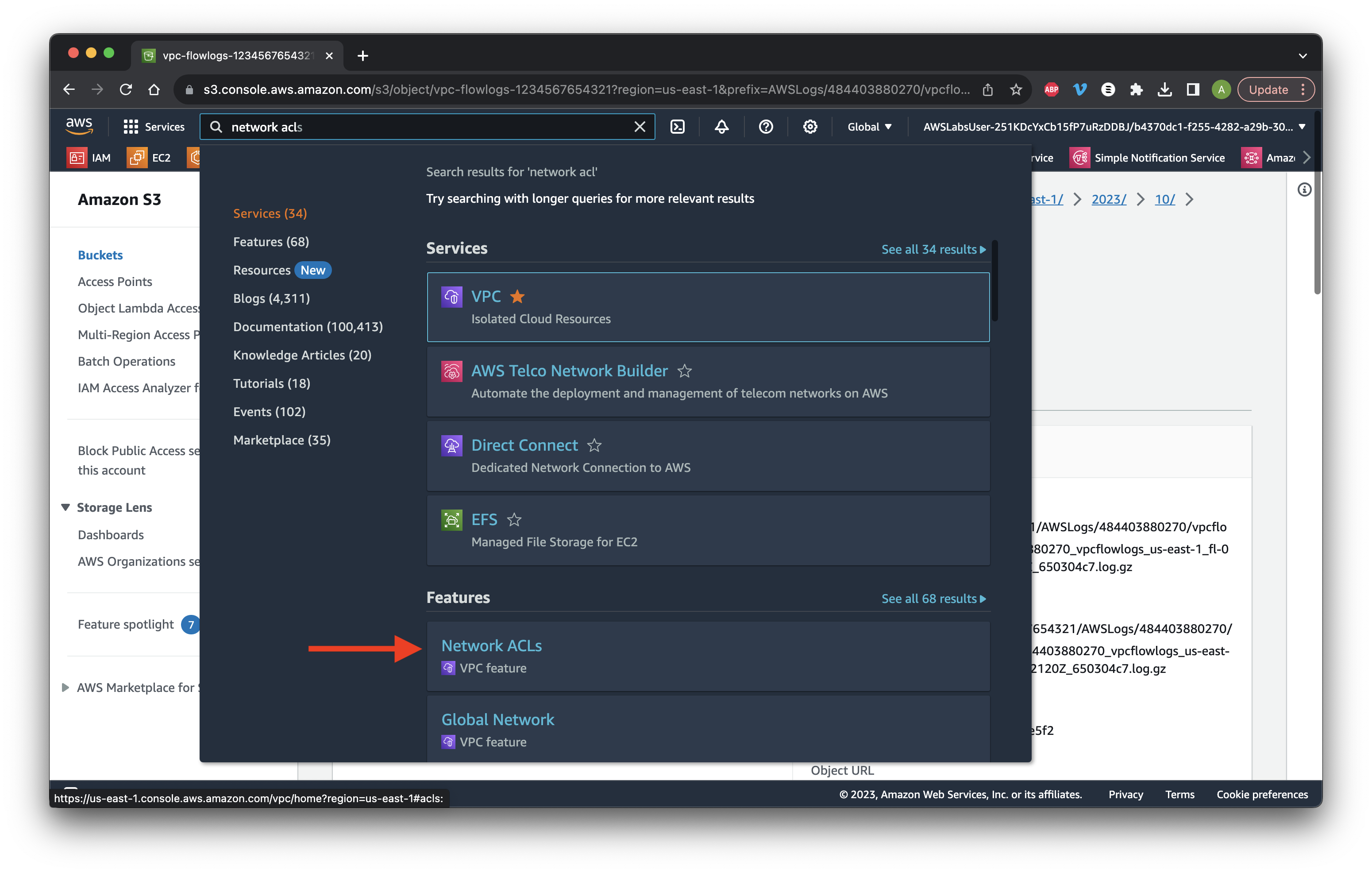Open browser downloads icon

[1164, 89]
